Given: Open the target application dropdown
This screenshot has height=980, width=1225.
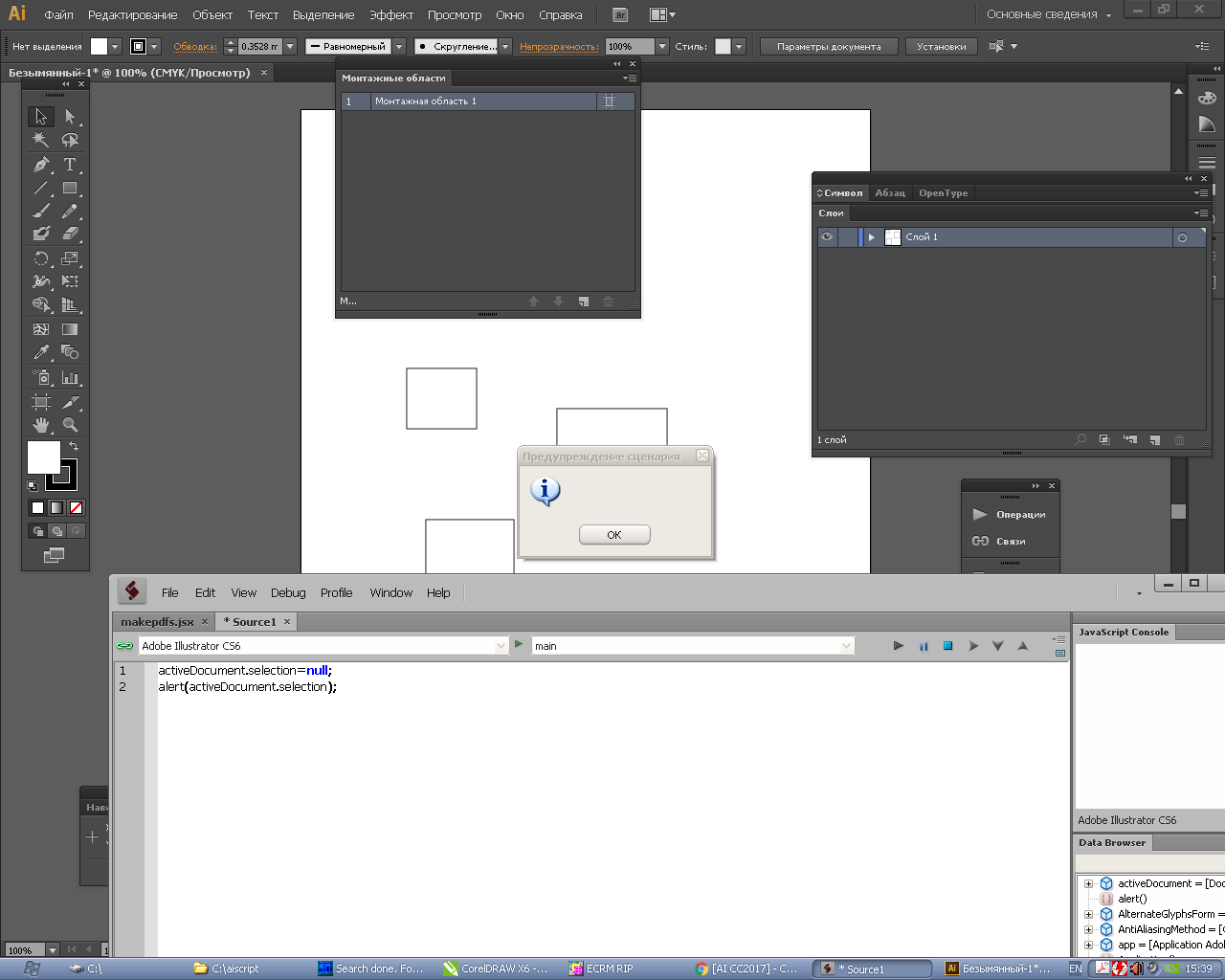Looking at the screenshot, I should (501, 646).
